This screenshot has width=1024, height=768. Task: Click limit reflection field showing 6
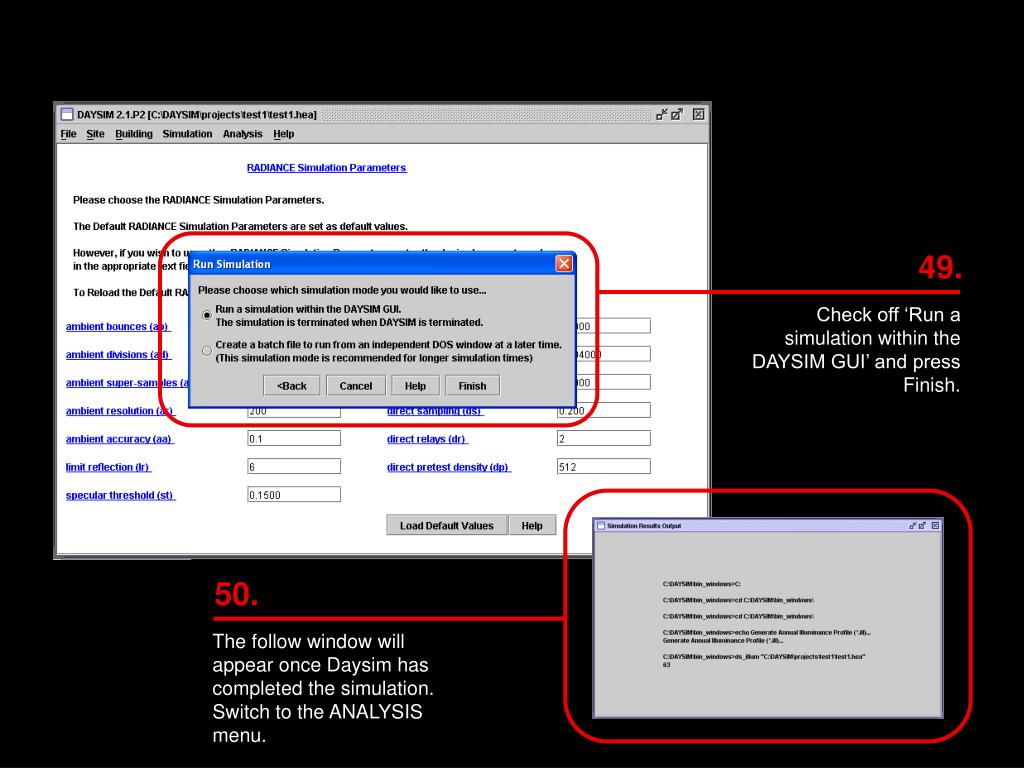point(294,466)
